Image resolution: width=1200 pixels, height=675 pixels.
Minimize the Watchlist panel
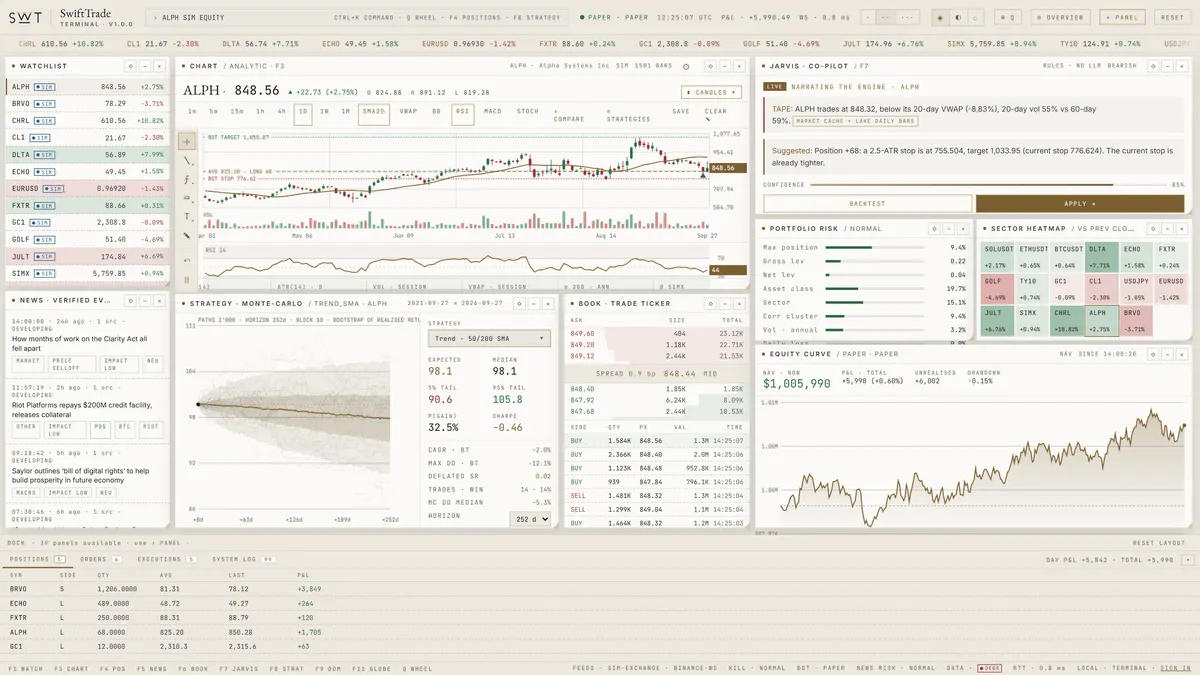pos(144,65)
